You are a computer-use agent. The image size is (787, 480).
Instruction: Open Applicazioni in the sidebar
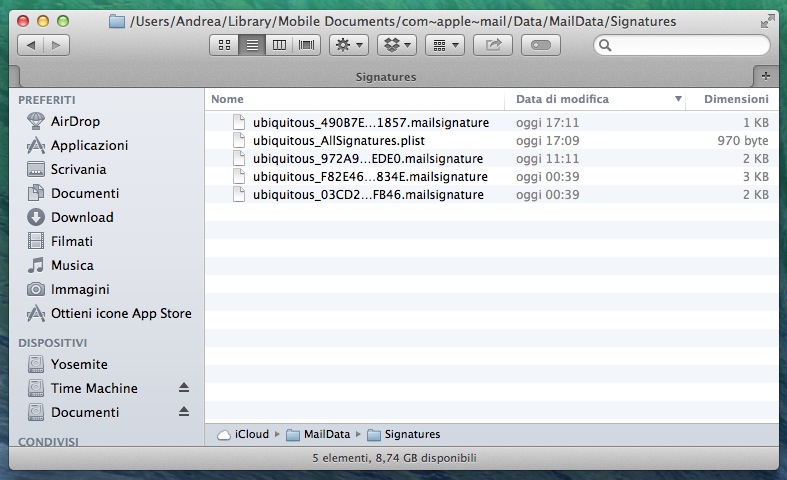[89, 145]
